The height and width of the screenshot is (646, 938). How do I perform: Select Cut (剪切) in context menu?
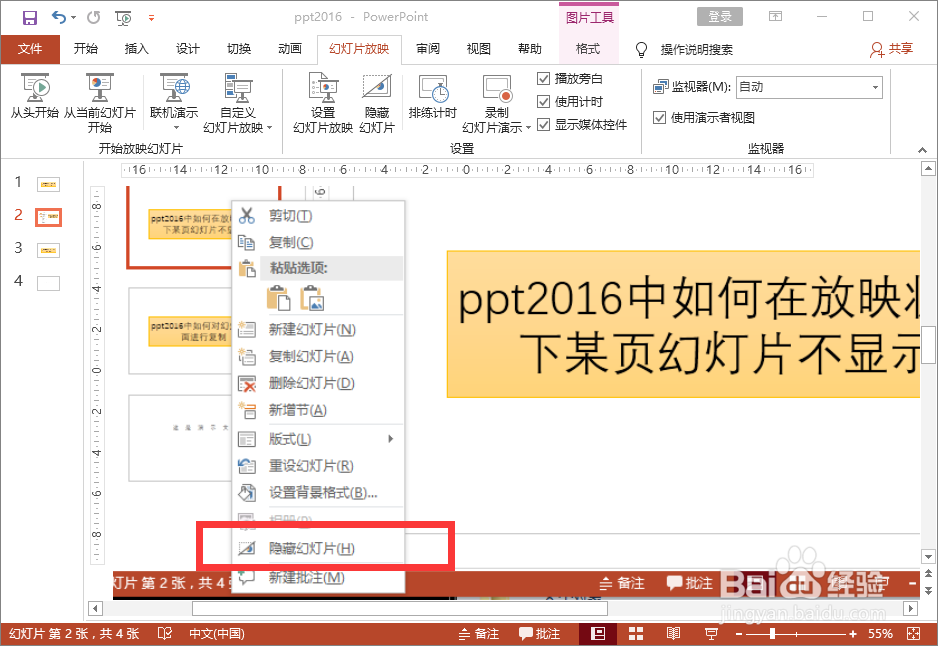click(319, 215)
